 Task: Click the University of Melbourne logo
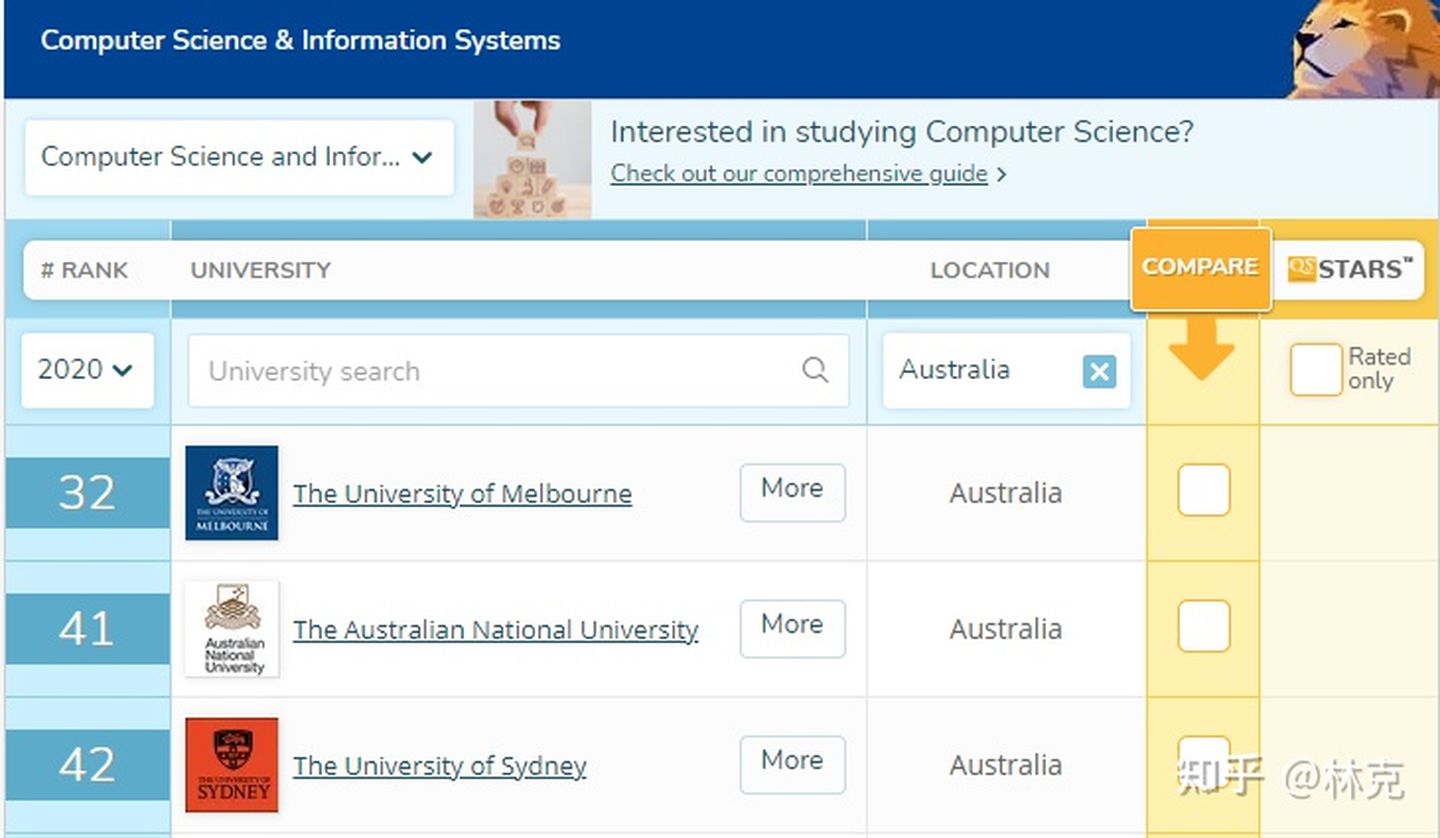(232, 493)
